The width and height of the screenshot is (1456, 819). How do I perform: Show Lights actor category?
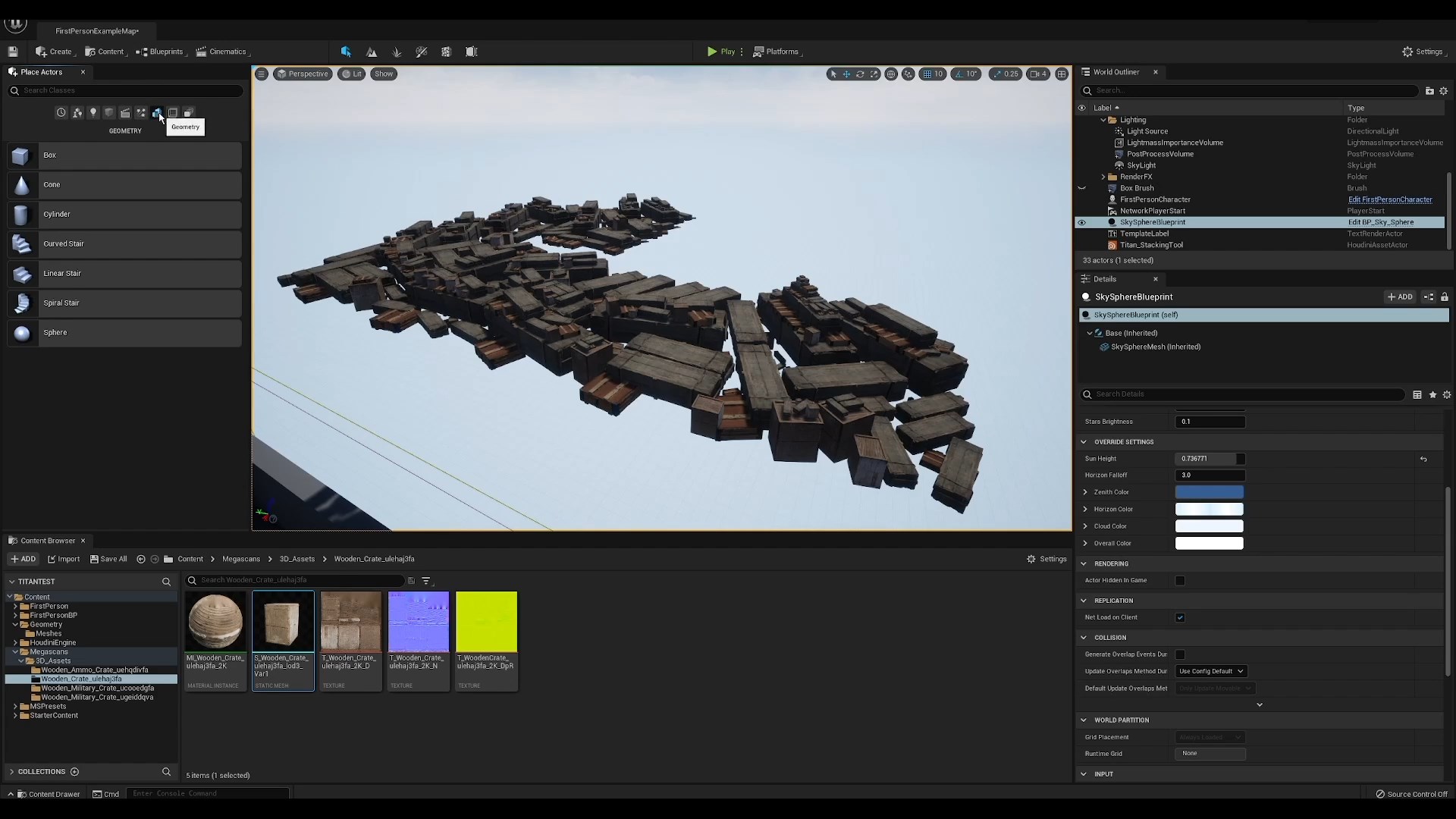(93, 112)
